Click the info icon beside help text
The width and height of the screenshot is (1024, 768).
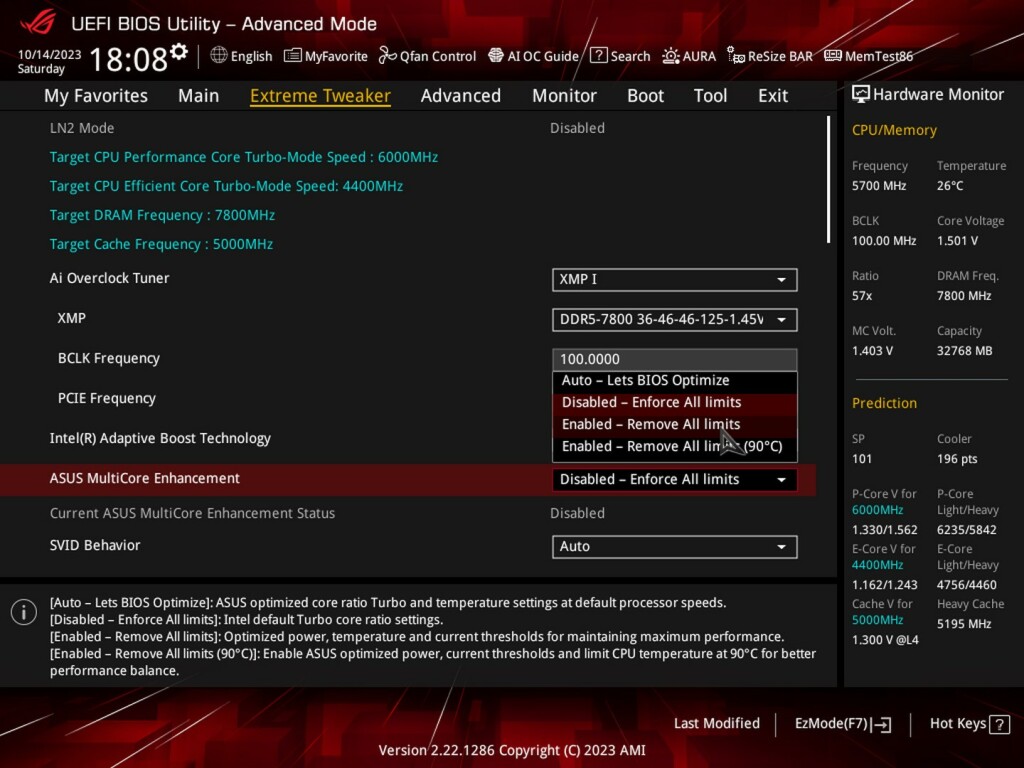(x=24, y=612)
